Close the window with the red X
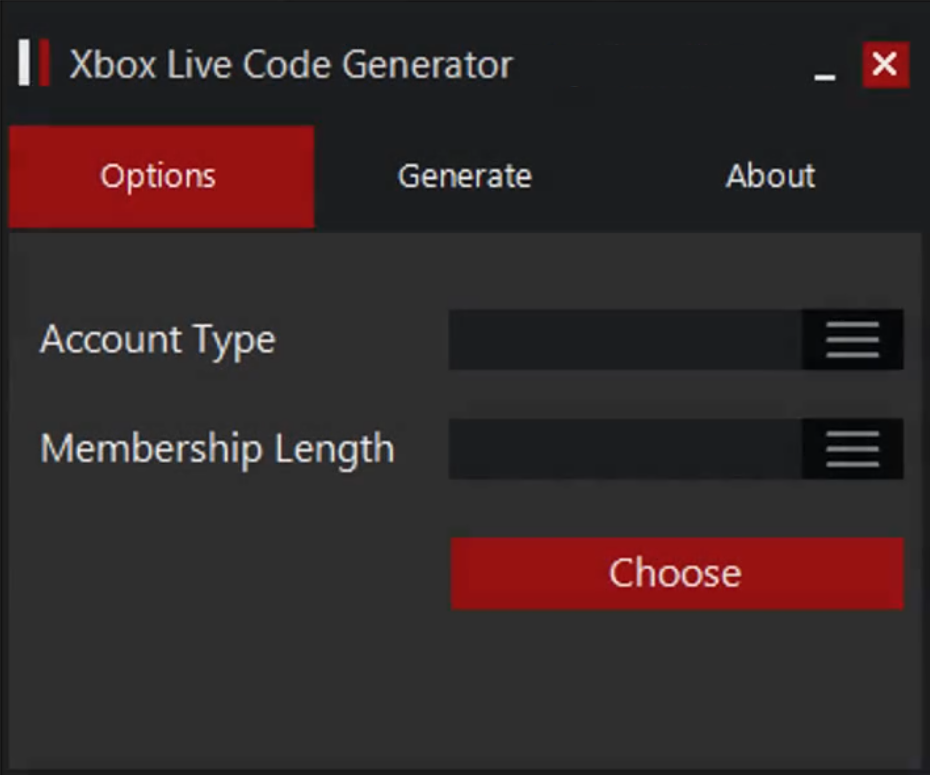This screenshot has width=930, height=775. (x=885, y=65)
